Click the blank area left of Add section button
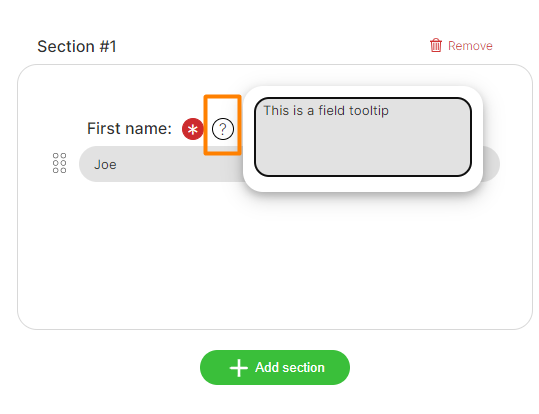The width and height of the screenshot is (539, 414). [x=103, y=367]
